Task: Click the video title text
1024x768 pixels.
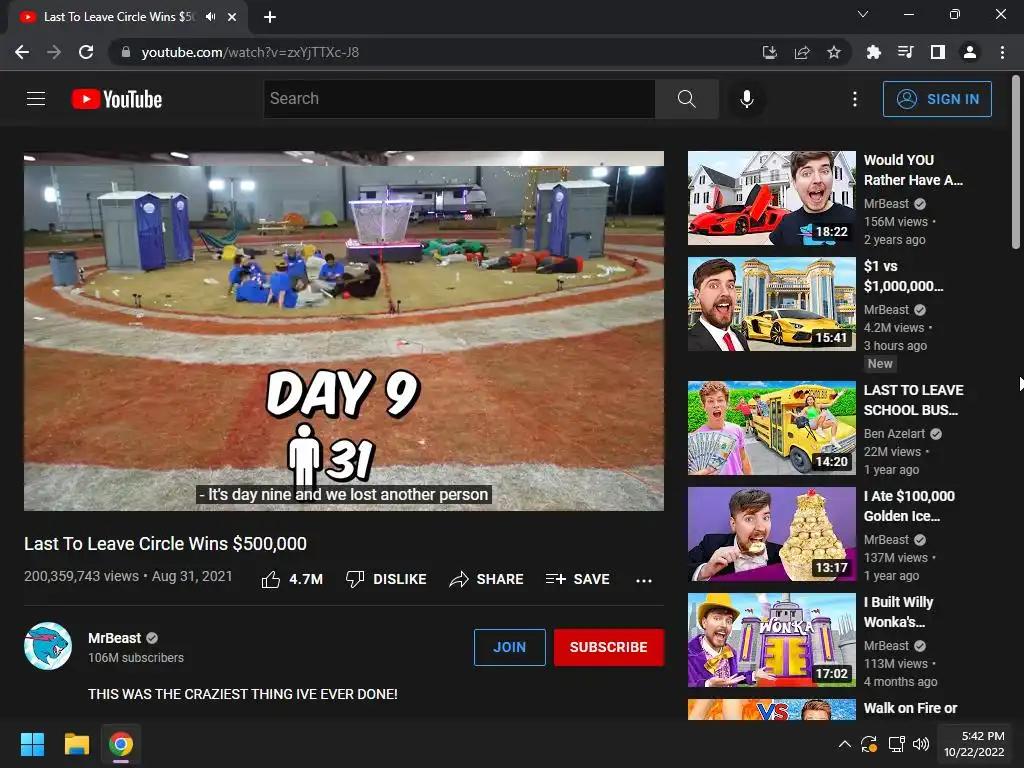Action: [x=165, y=543]
